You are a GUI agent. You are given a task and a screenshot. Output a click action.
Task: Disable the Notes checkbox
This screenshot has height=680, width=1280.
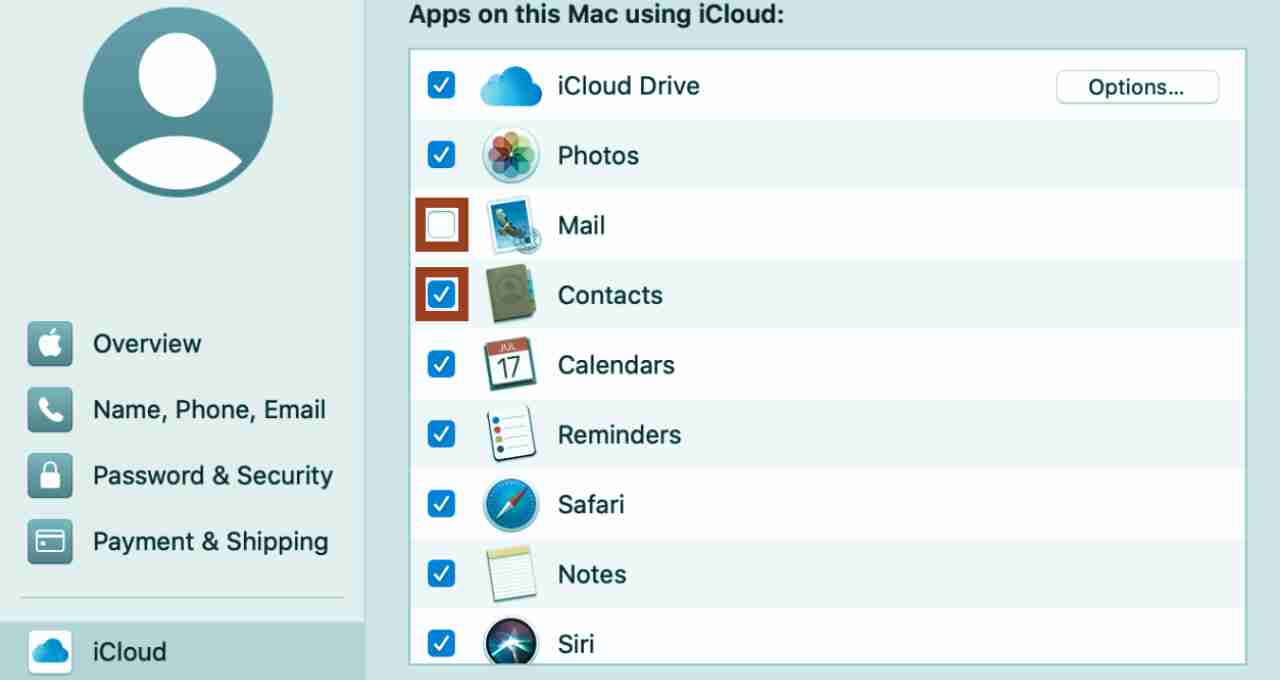tap(441, 573)
